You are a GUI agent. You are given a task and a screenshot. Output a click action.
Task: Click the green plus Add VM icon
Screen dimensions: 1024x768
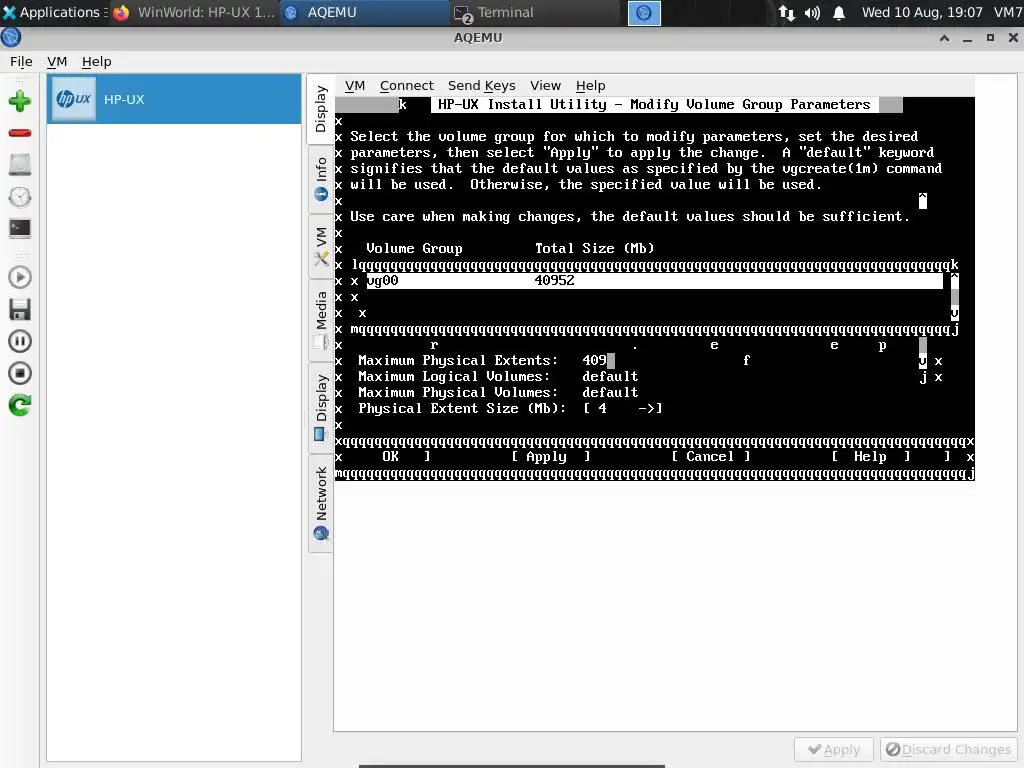(x=20, y=101)
